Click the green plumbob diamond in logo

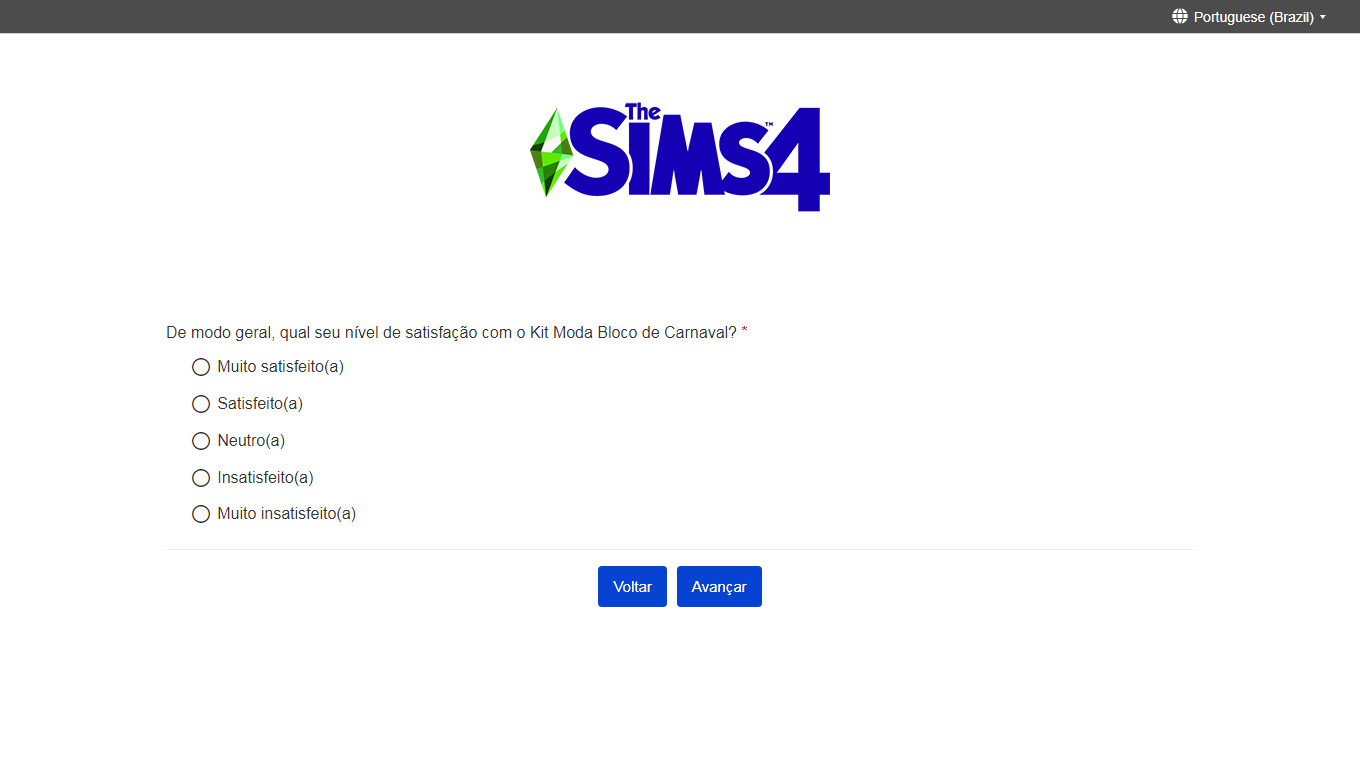point(551,153)
